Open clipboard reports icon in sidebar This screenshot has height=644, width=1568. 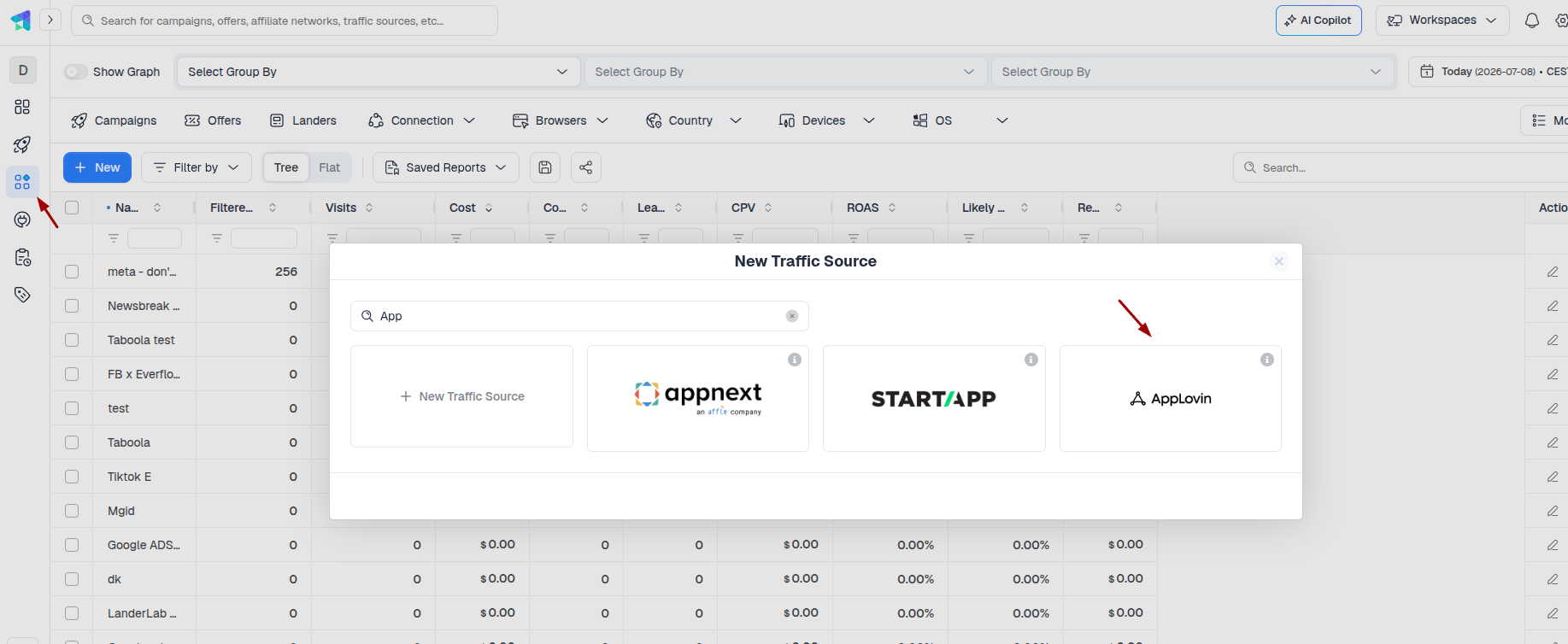22,257
